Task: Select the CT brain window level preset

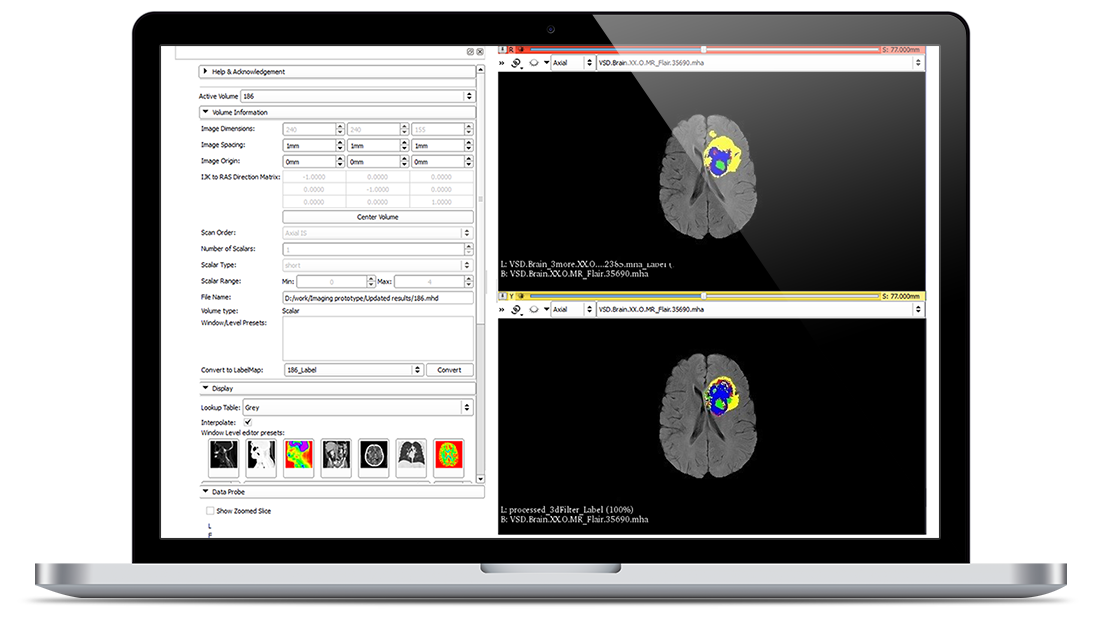Action: 374,455
